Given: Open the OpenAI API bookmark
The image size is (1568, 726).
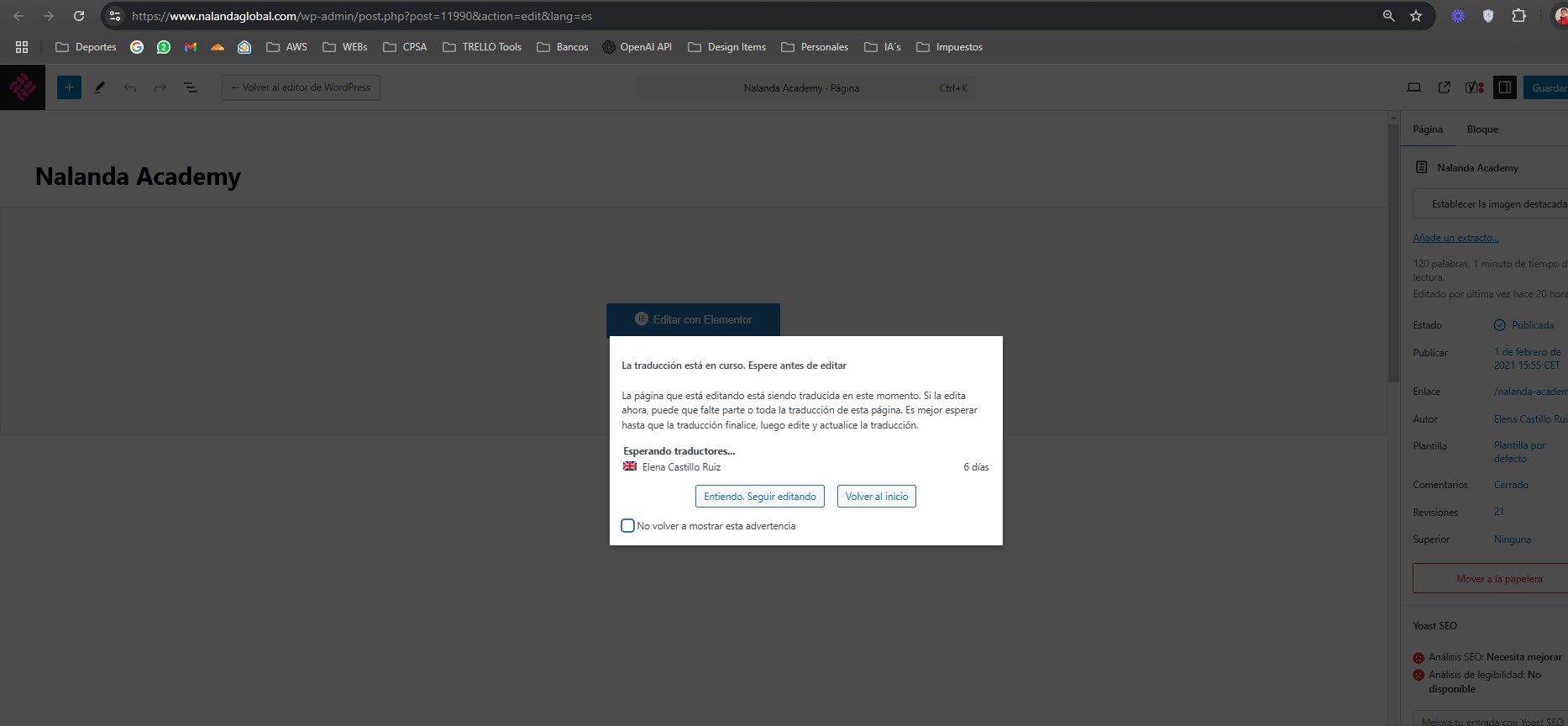Looking at the screenshot, I should click(x=637, y=47).
